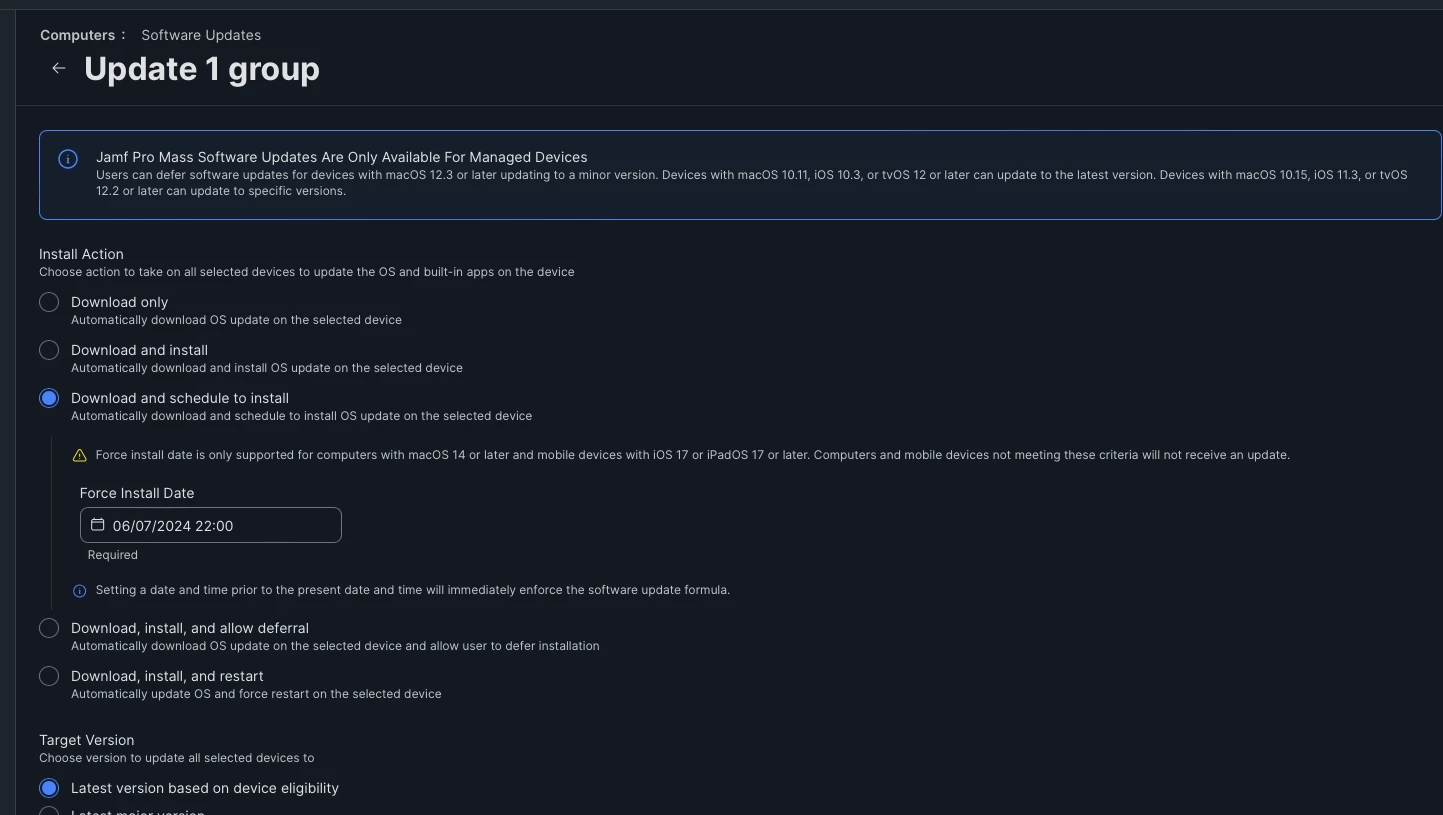Viewport: 1443px width, 815px height.
Task: Click the Target Version section heading
Action: pyautogui.click(x=86, y=740)
